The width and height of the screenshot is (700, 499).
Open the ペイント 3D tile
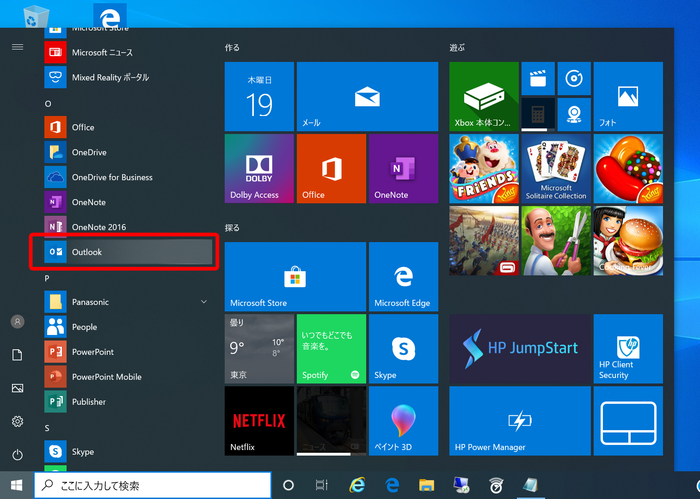(404, 421)
